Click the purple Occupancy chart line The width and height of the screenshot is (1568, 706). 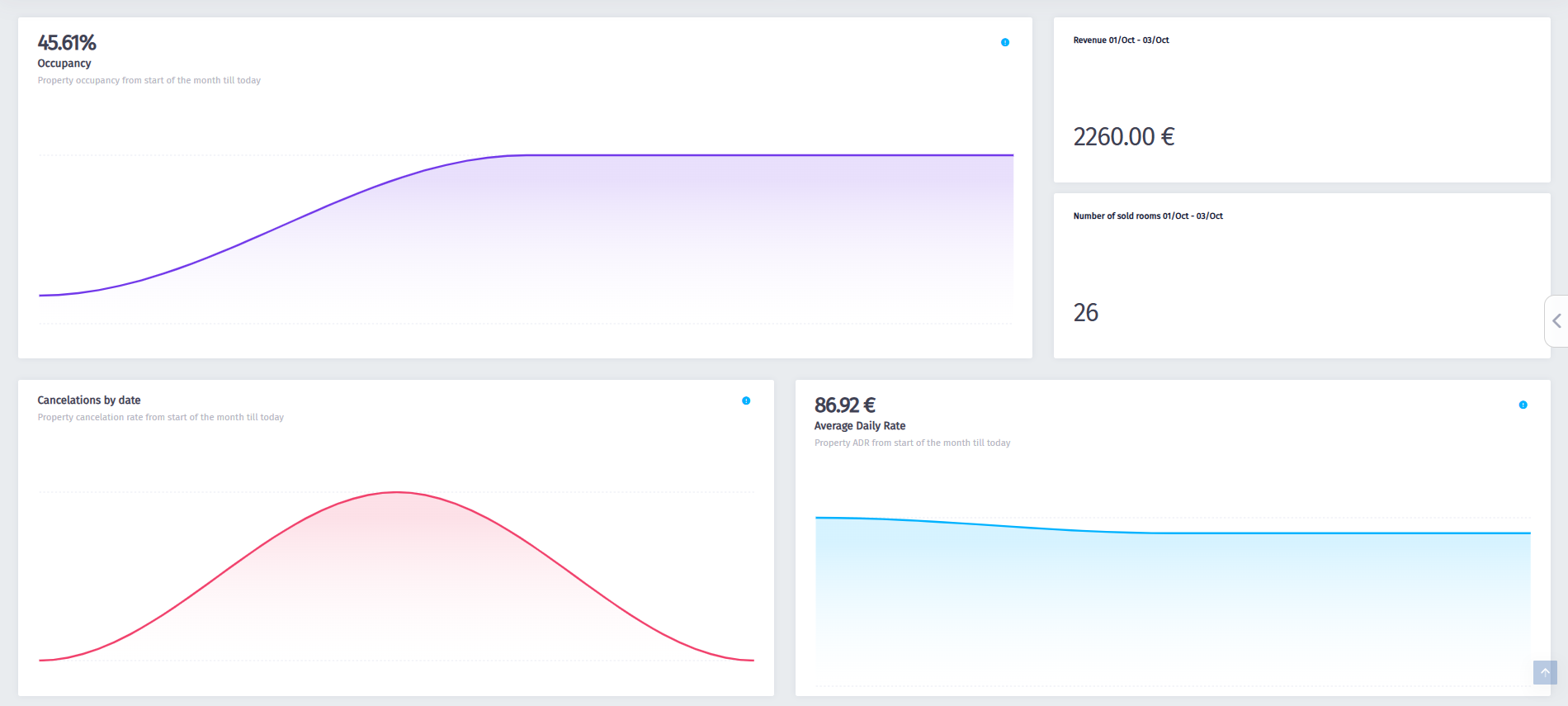[743, 155]
